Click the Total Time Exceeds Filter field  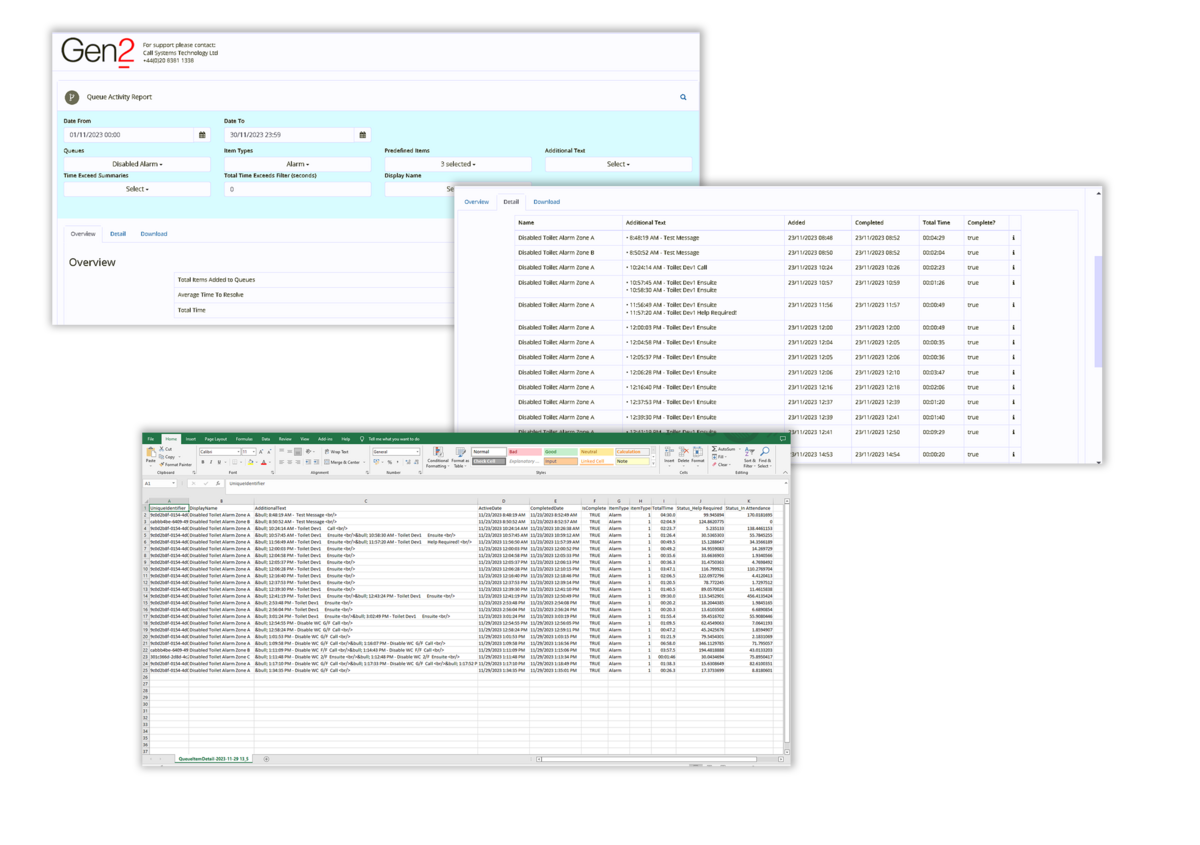(x=297, y=189)
